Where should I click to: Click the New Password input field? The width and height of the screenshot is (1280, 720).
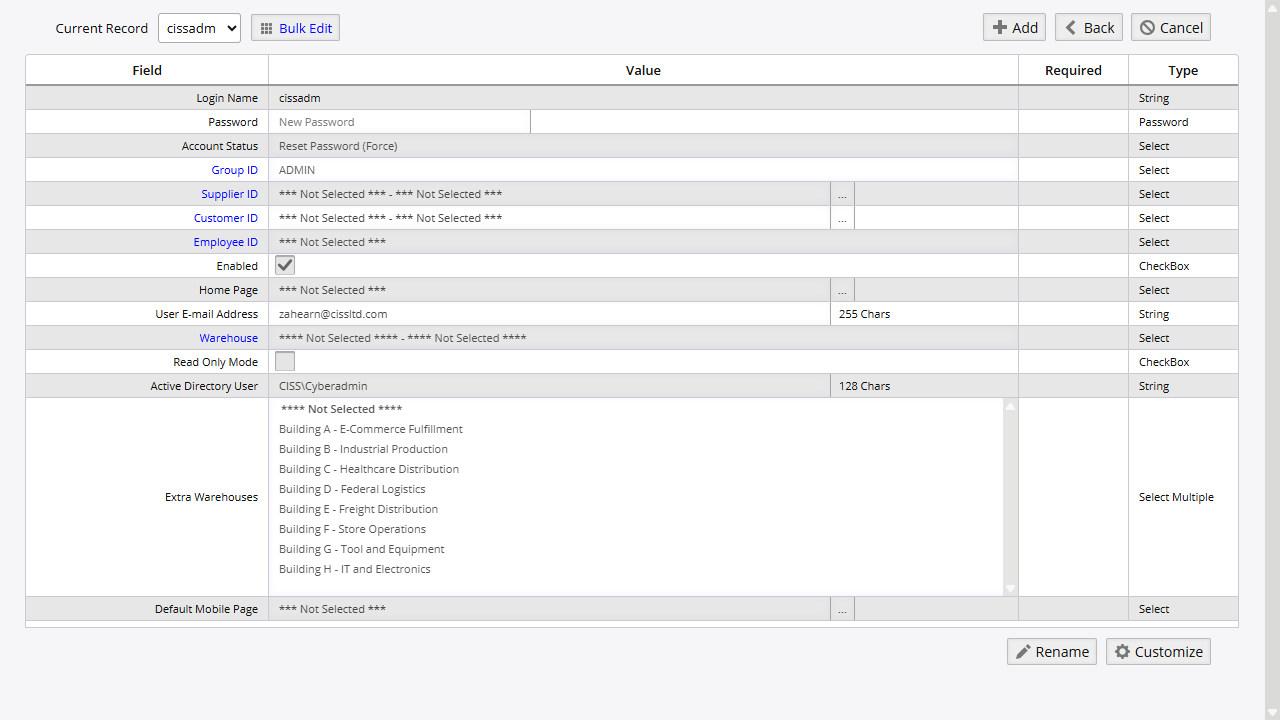click(400, 122)
